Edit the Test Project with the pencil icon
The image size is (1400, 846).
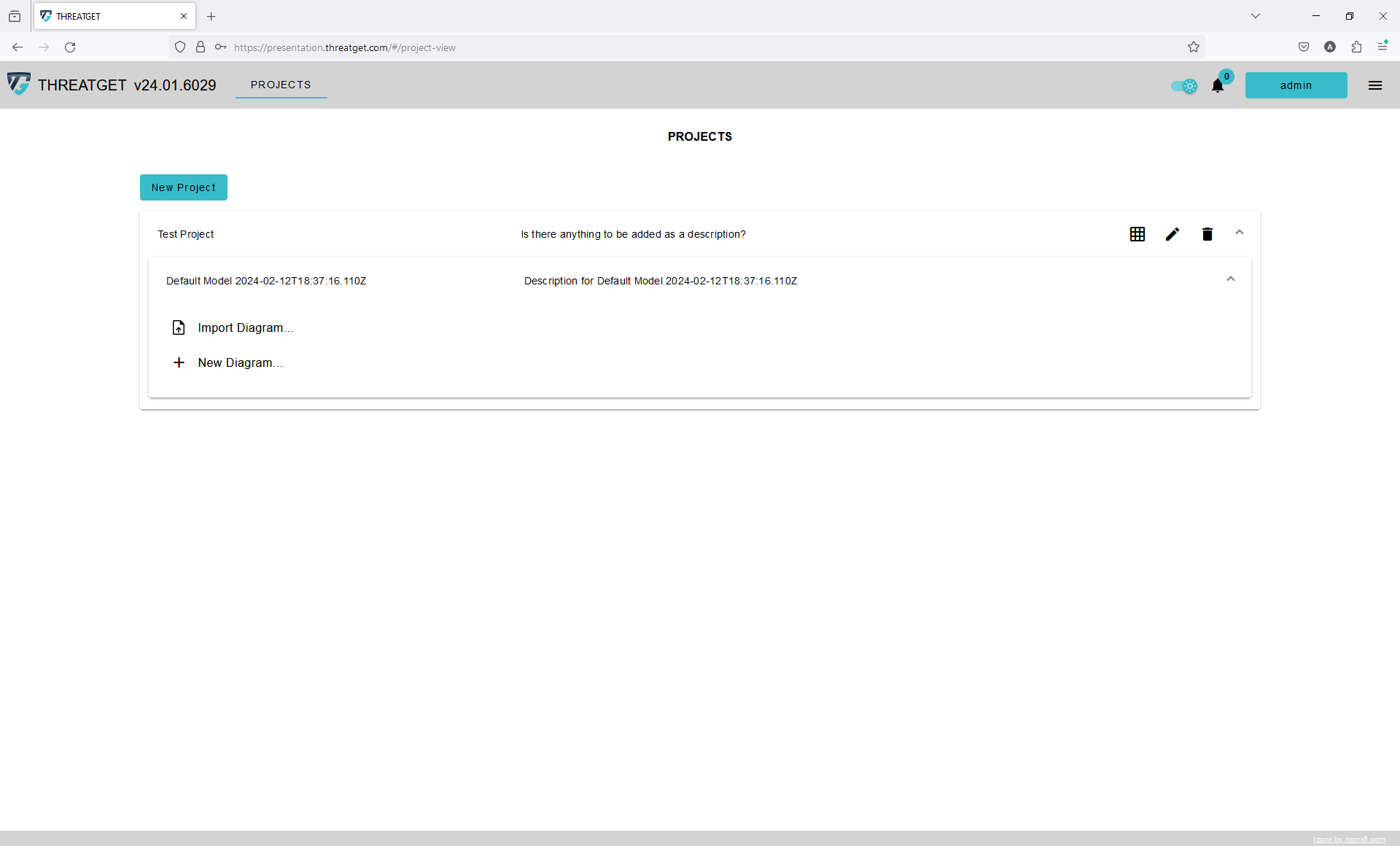coord(1172,234)
